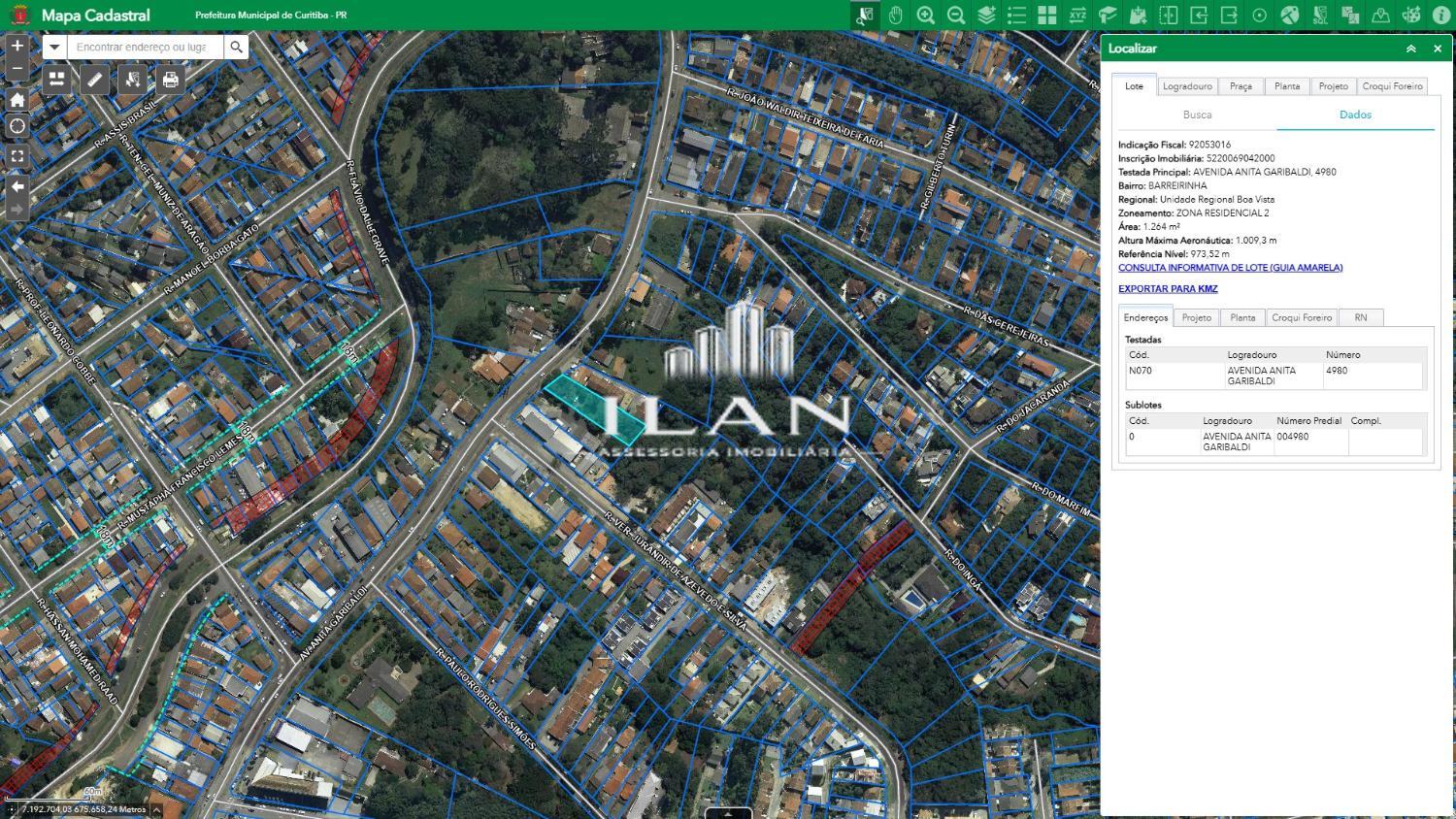Select the measure ruler tool
The height and width of the screenshot is (819, 1456).
pyautogui.click(x=94, y=80)
